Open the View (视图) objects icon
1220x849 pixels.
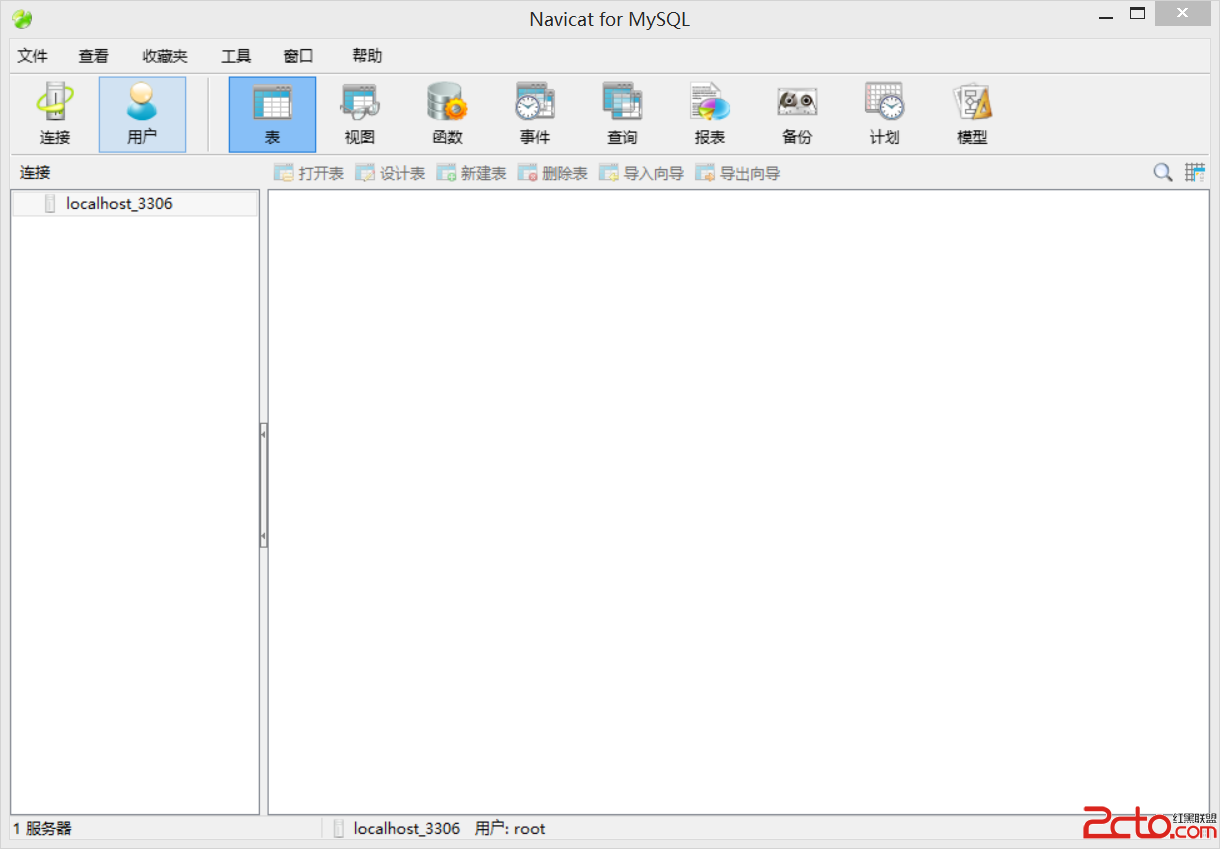click(x=359, y=114)
